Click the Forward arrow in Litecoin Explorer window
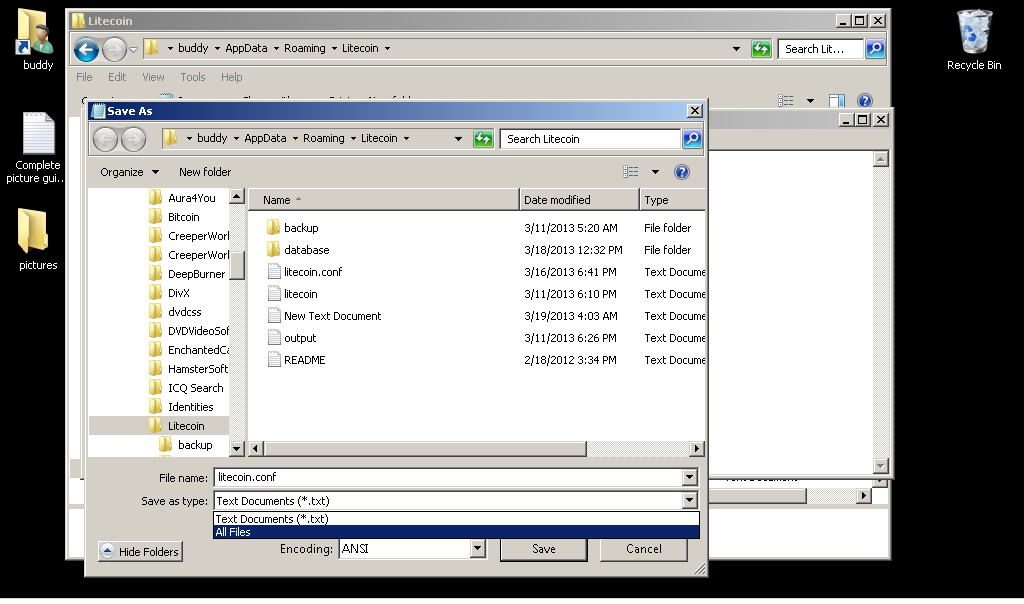This screenshot has height=604, width=1024. [114, 49]
